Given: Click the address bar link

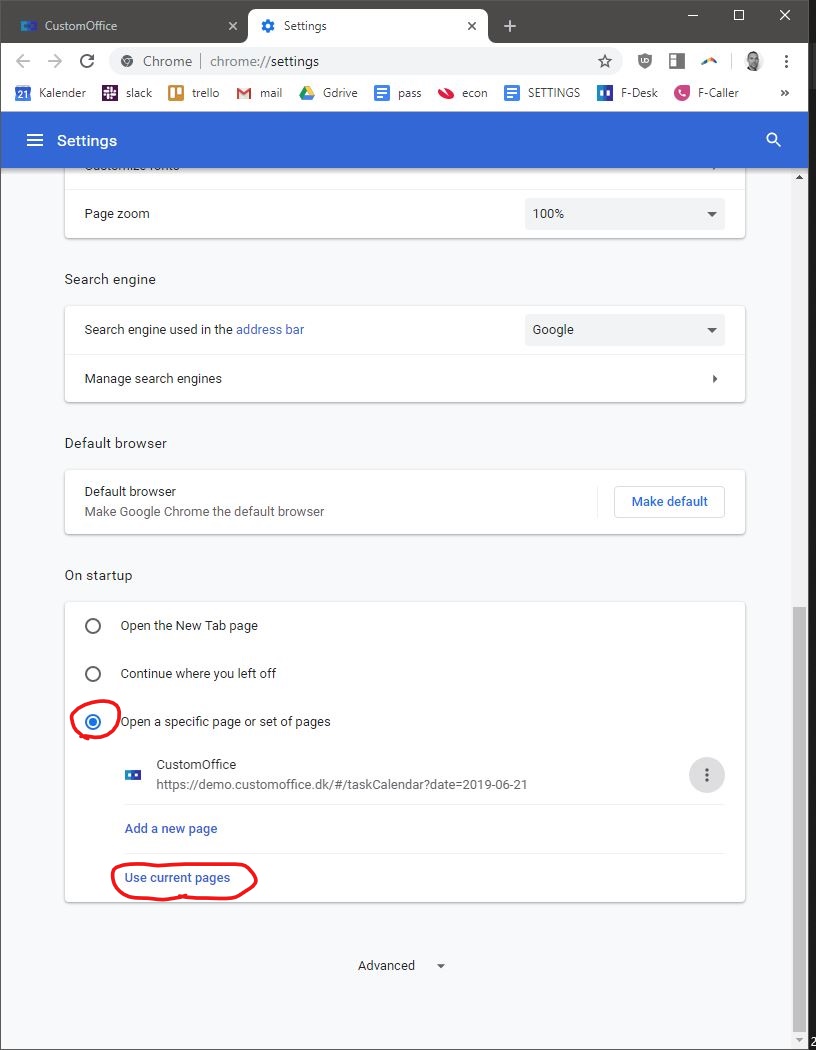Looking at the screenshot, I should [x=270, y=329].
